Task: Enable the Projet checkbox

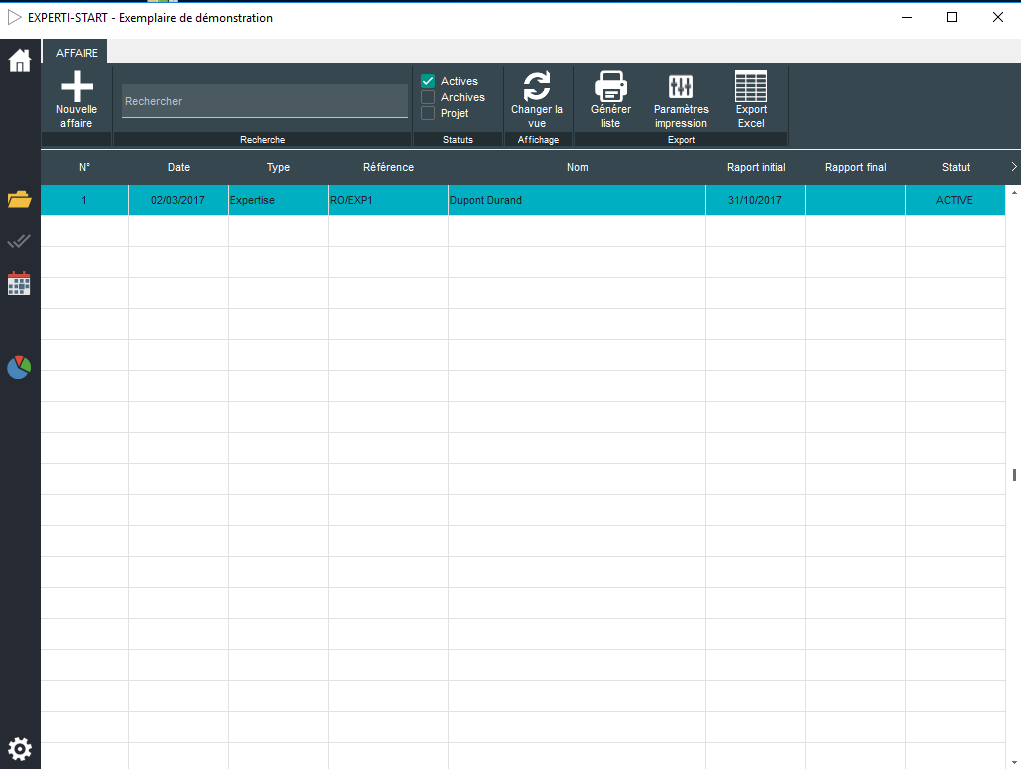Action: point(428,113)
